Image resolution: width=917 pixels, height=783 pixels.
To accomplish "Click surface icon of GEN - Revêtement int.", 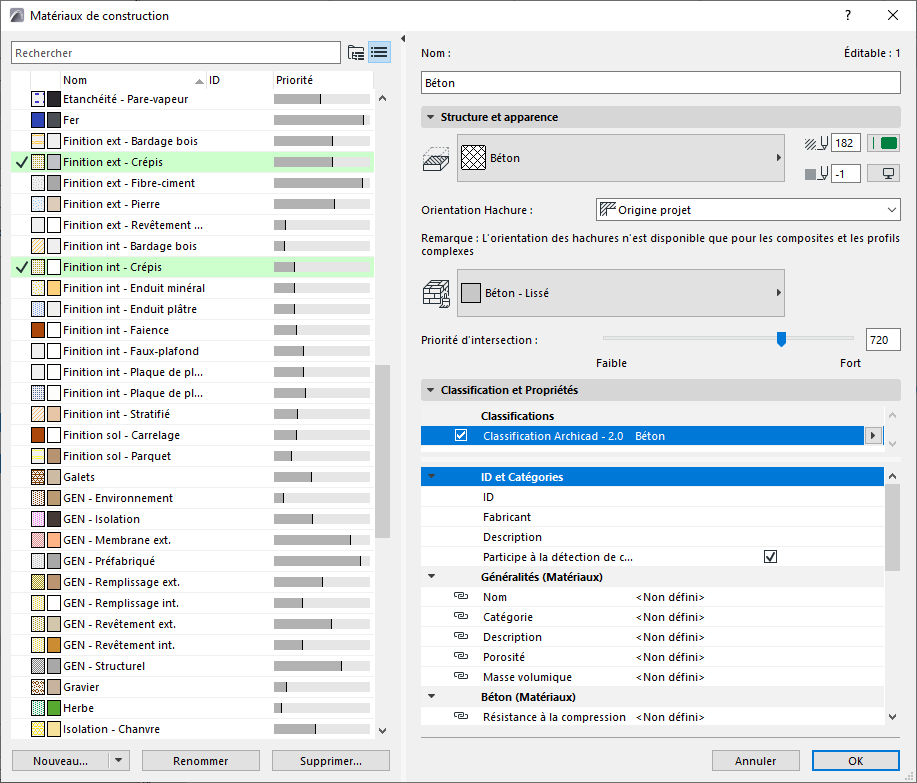I will 54,645.
